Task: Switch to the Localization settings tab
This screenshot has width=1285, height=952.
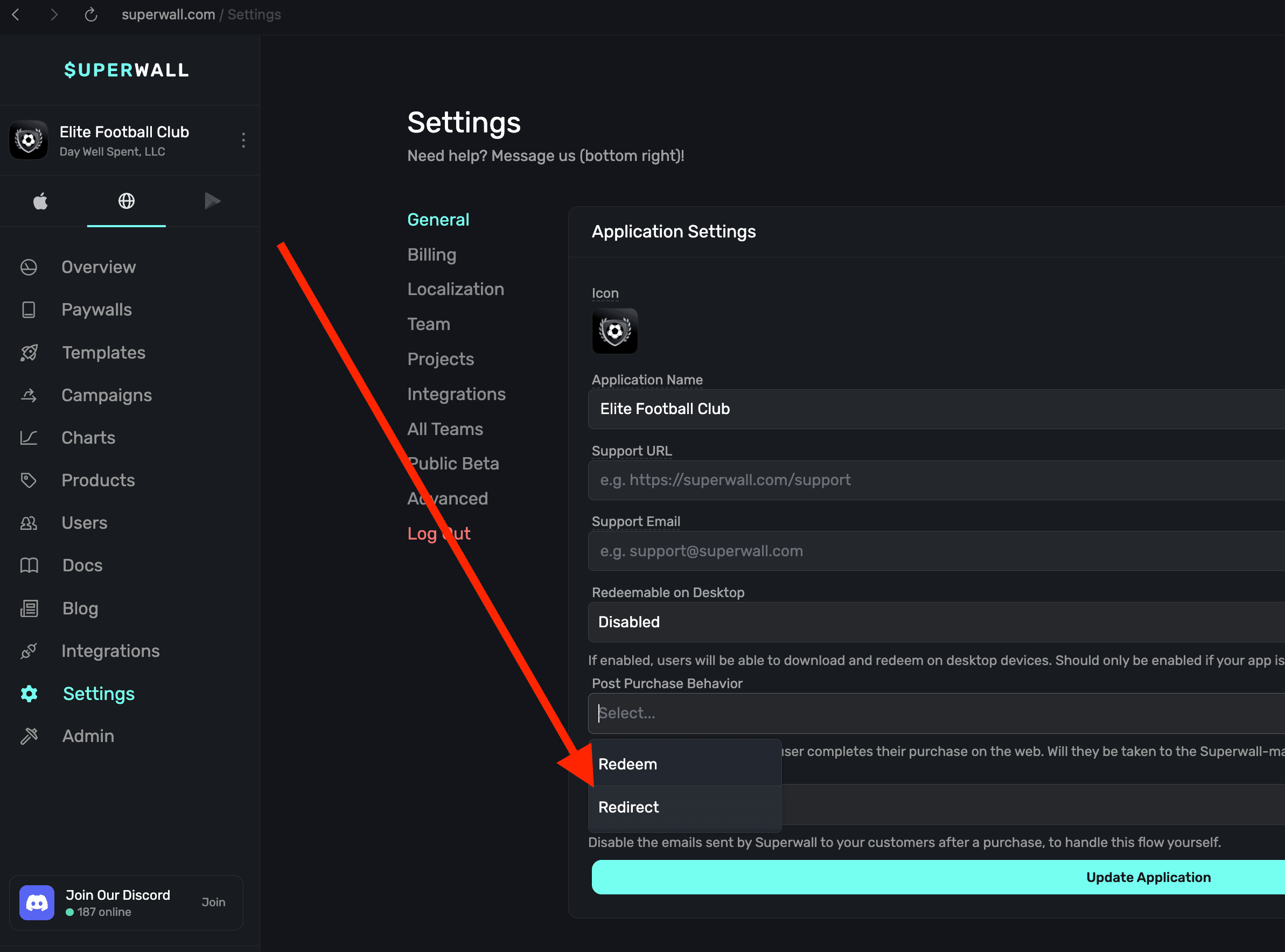Action: (455, 289)
